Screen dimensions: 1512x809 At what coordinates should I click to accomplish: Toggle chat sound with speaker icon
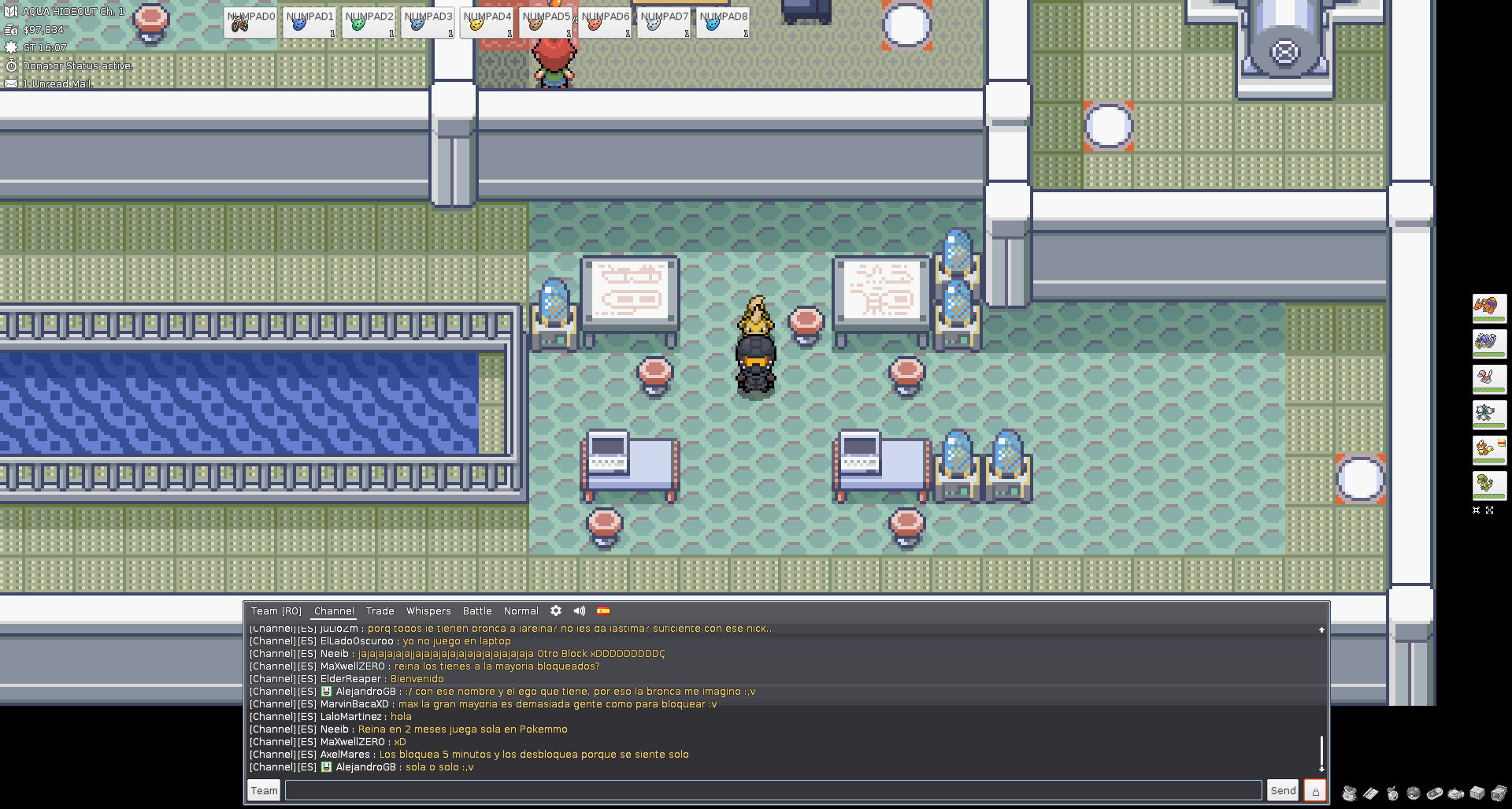[580, 610]
